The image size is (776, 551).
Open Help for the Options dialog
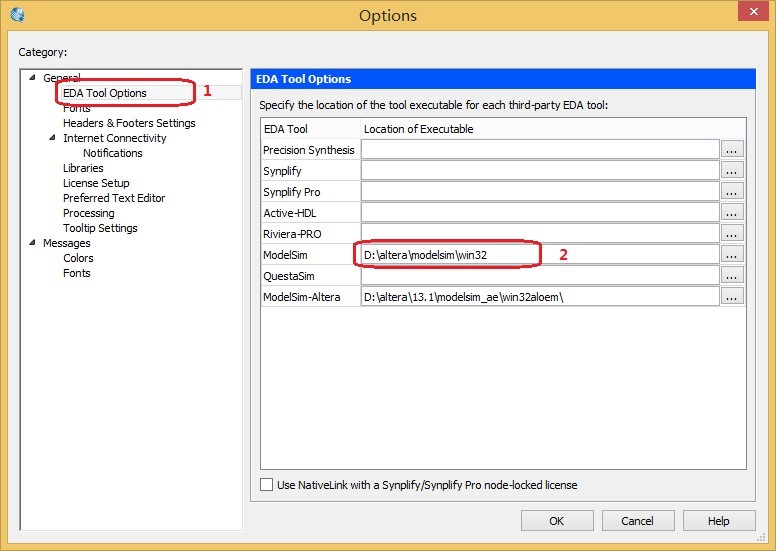click(718, 521)
